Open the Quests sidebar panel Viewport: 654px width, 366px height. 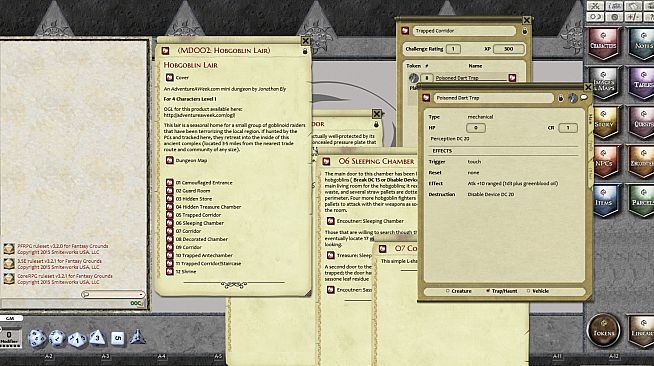tap(642, 122)
